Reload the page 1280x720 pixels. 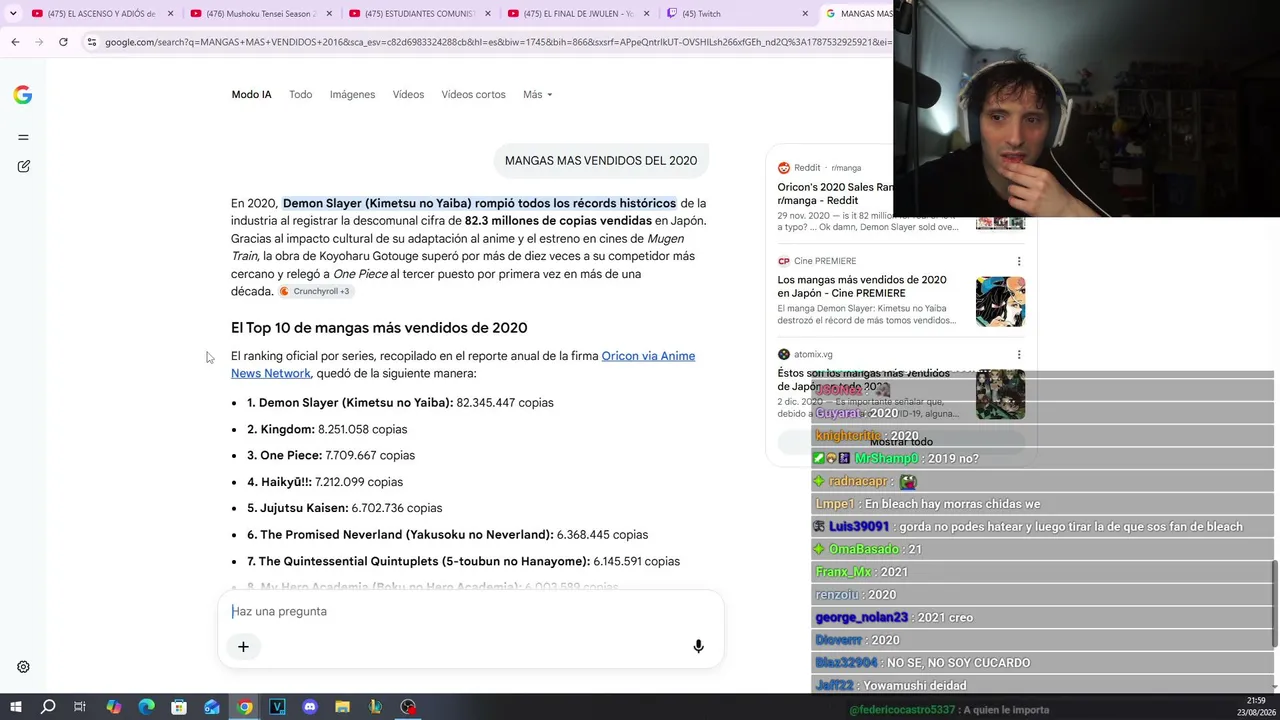[63, 42]
